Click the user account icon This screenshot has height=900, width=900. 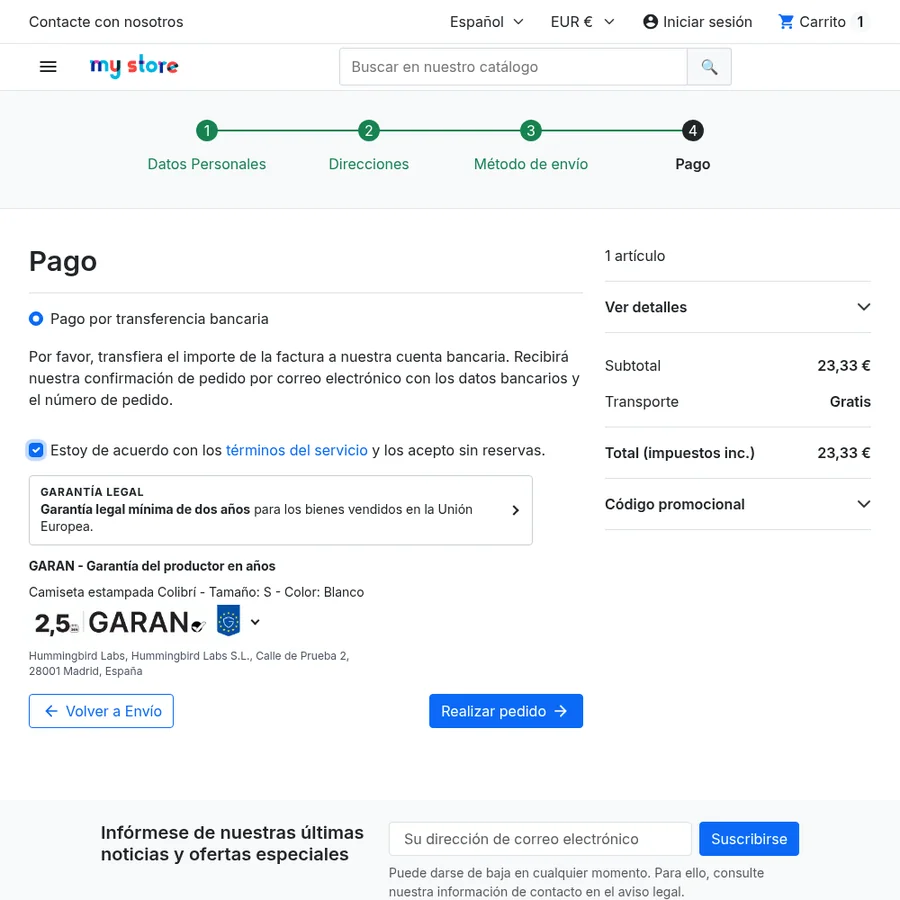click(x=650, y=22)
